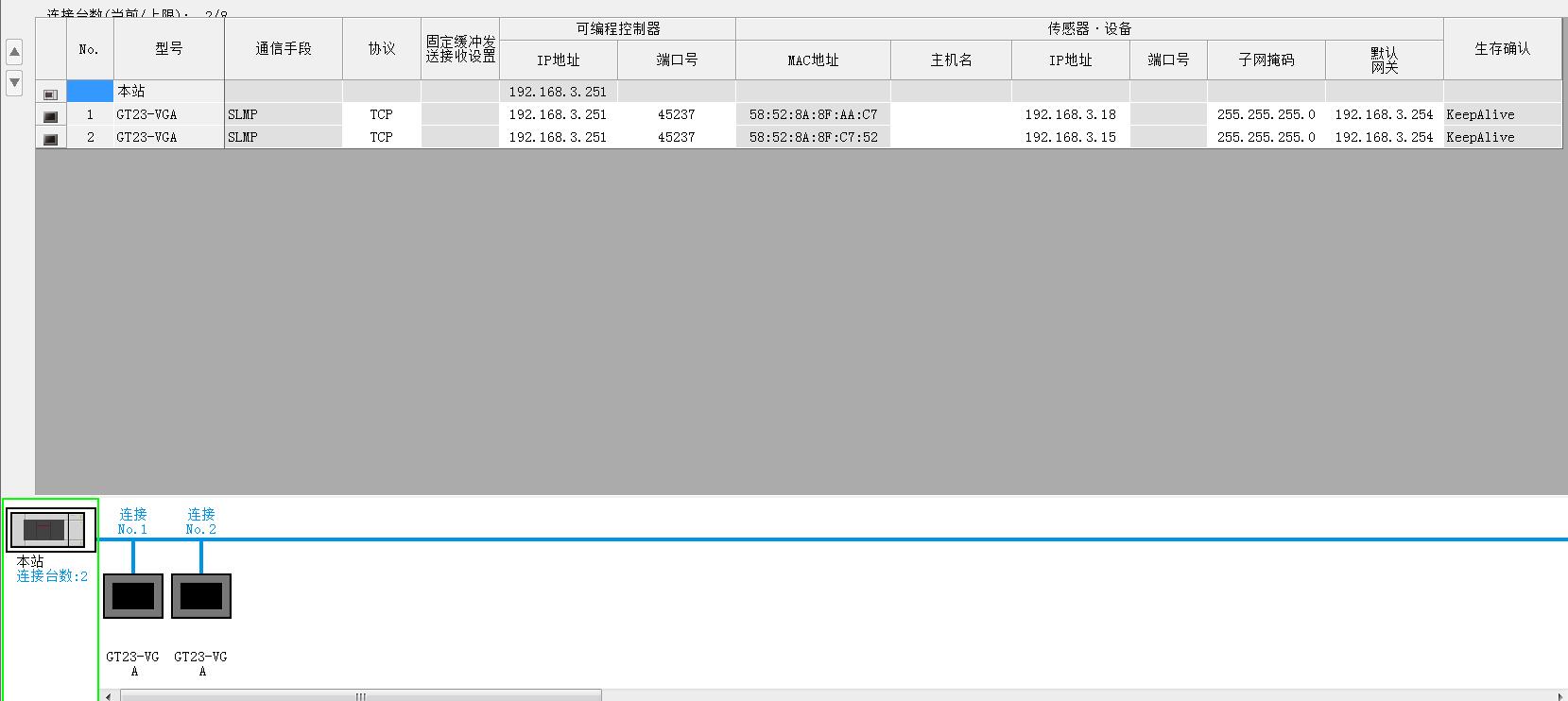Select row icon for device No. 1
1568x701 pixels.
pos(50,115)
